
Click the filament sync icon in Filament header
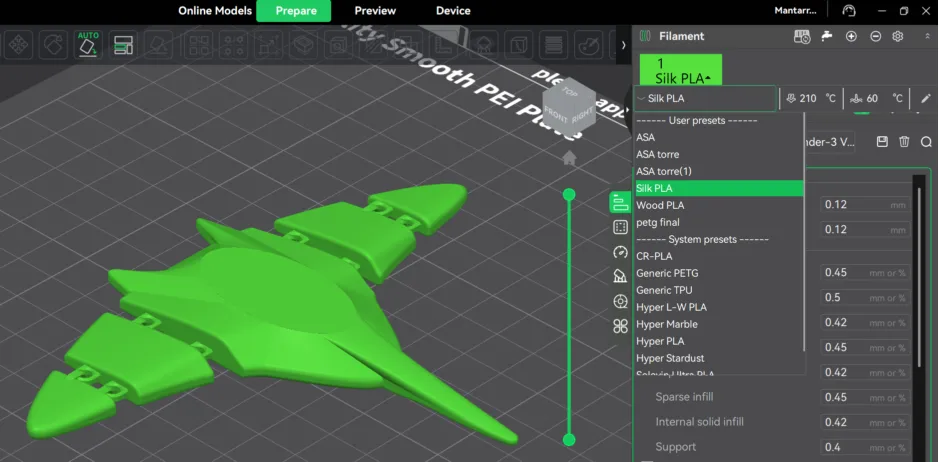802,37
